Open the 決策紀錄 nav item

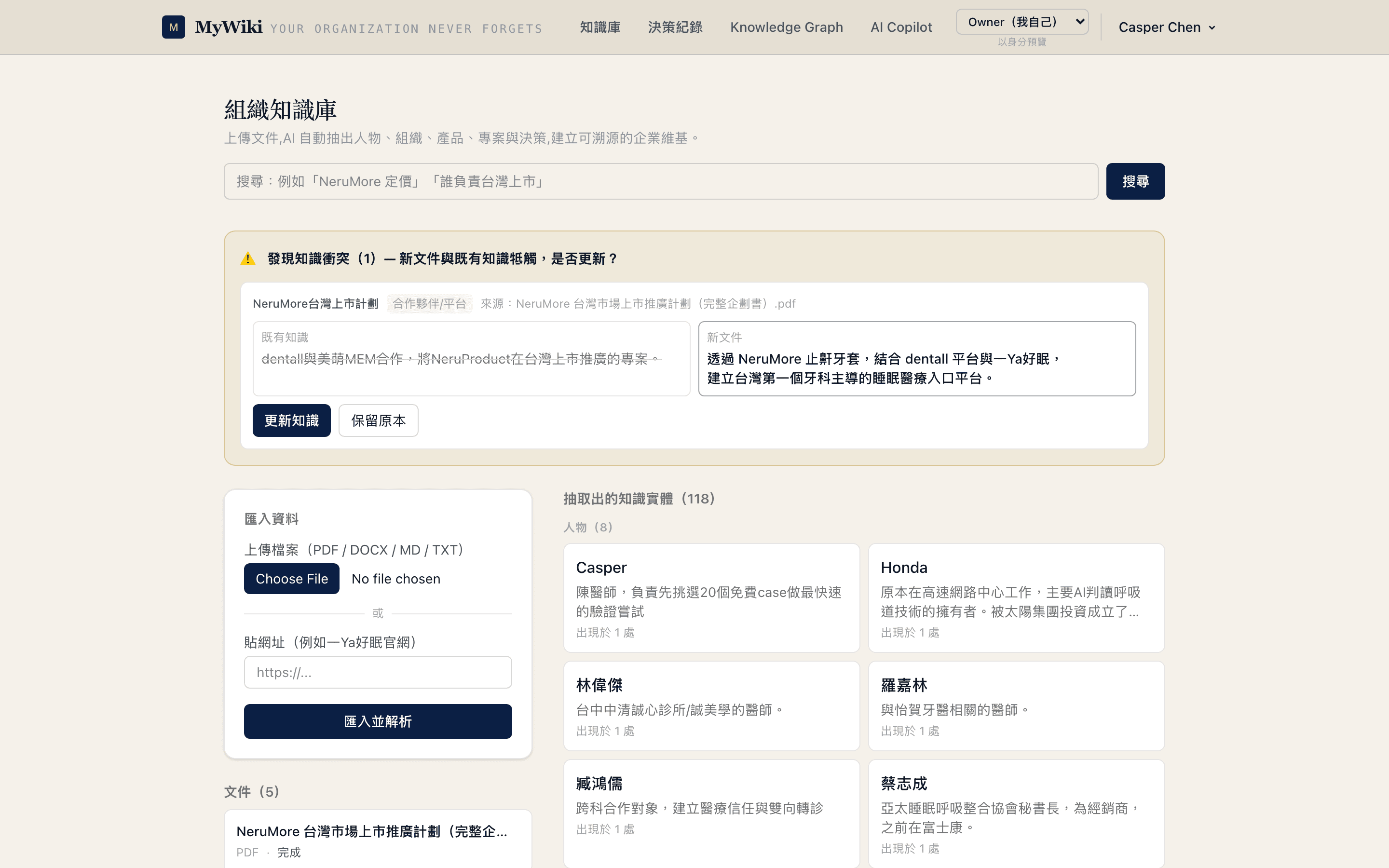pos(675,27)
